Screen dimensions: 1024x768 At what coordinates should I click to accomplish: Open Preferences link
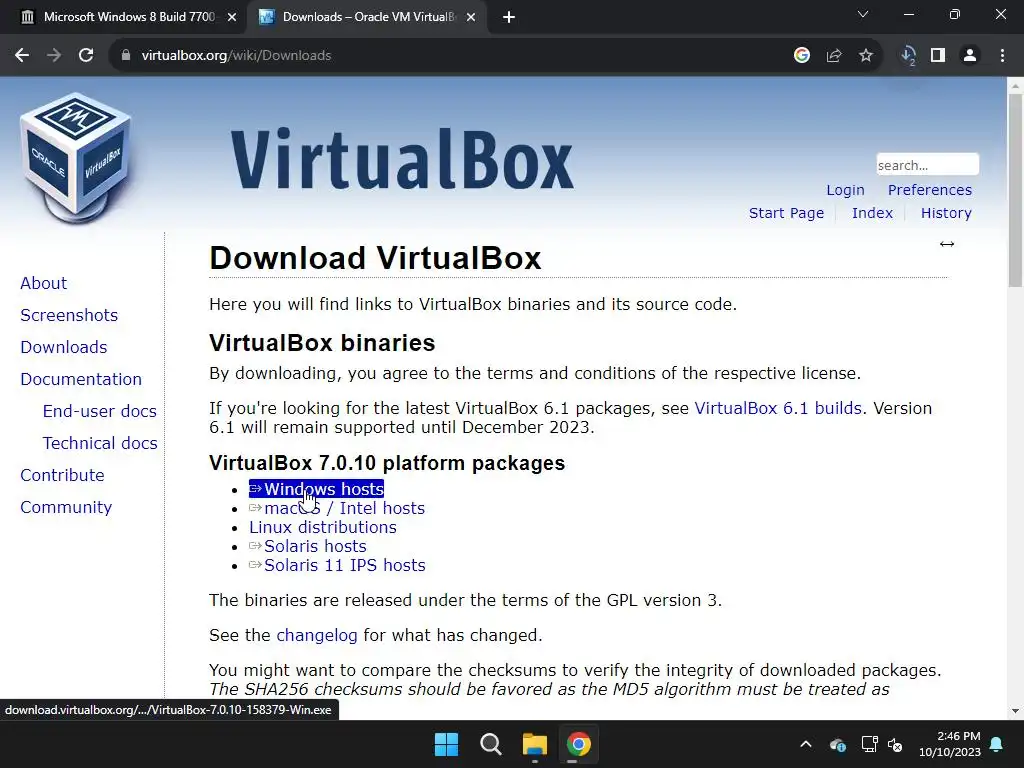(x=929, y=190)
